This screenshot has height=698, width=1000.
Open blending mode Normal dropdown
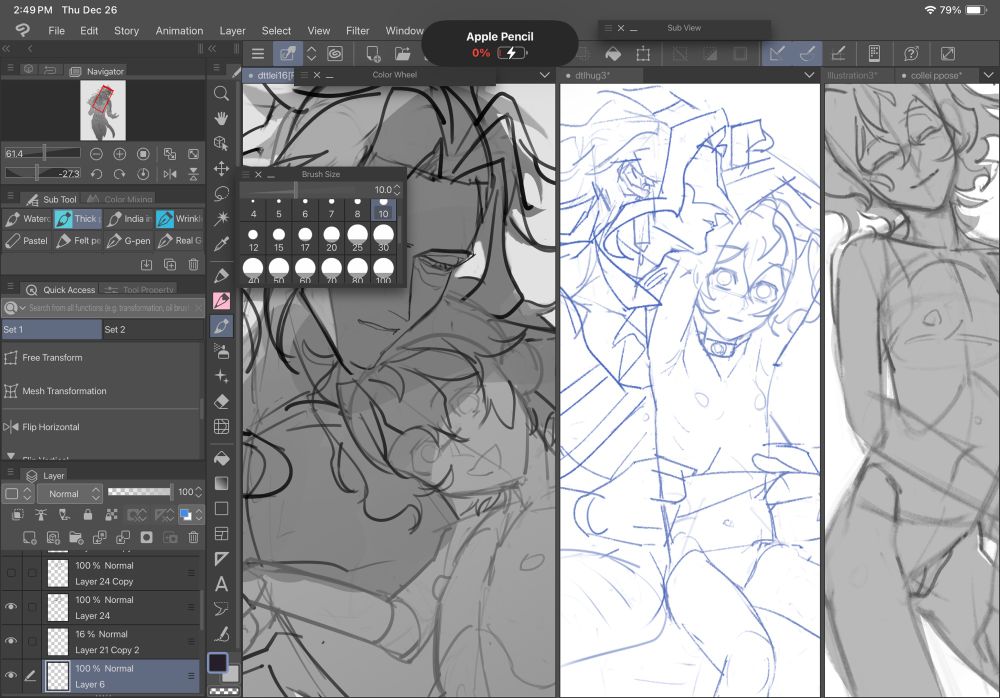point(70,493)
